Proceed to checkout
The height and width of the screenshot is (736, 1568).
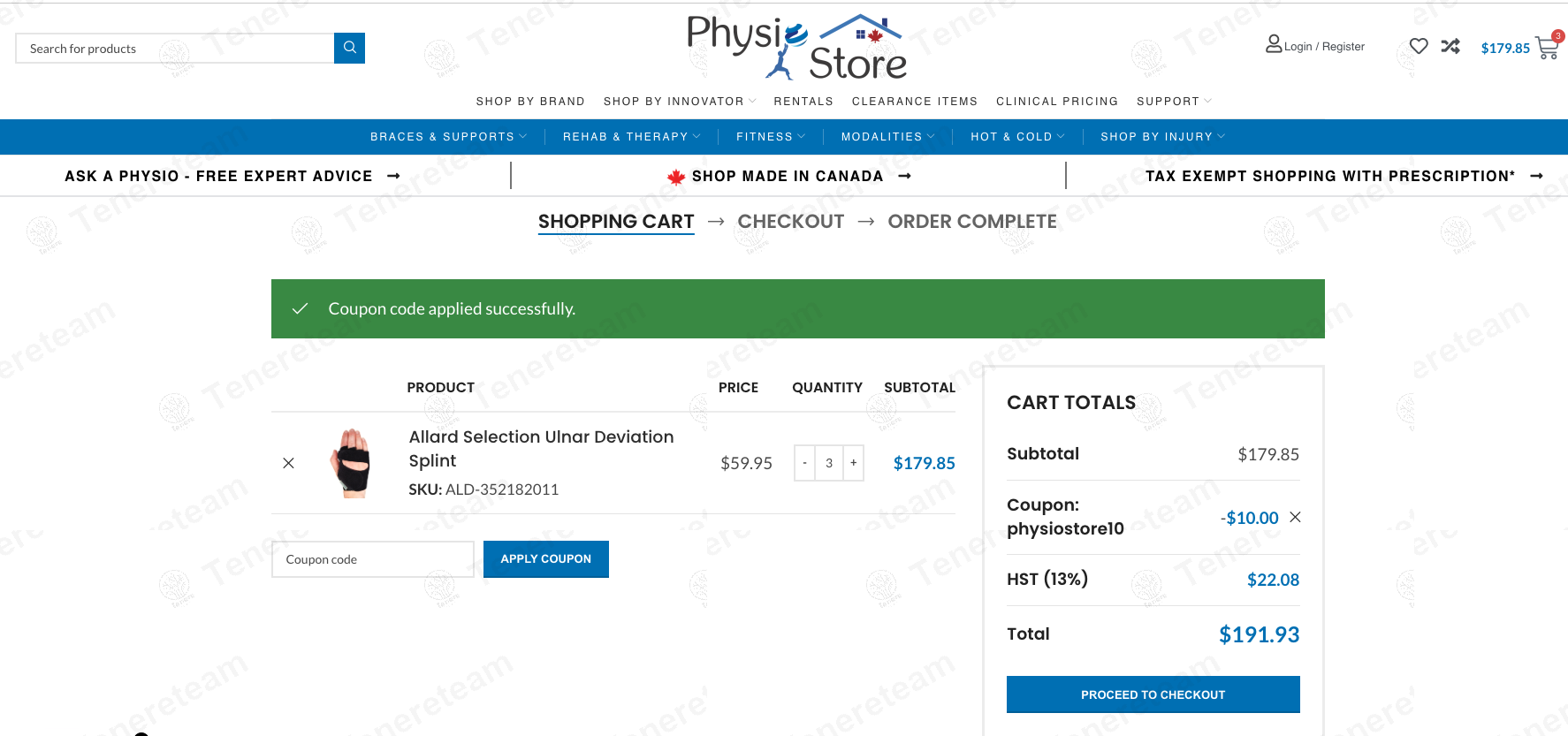coord(1153,694)
